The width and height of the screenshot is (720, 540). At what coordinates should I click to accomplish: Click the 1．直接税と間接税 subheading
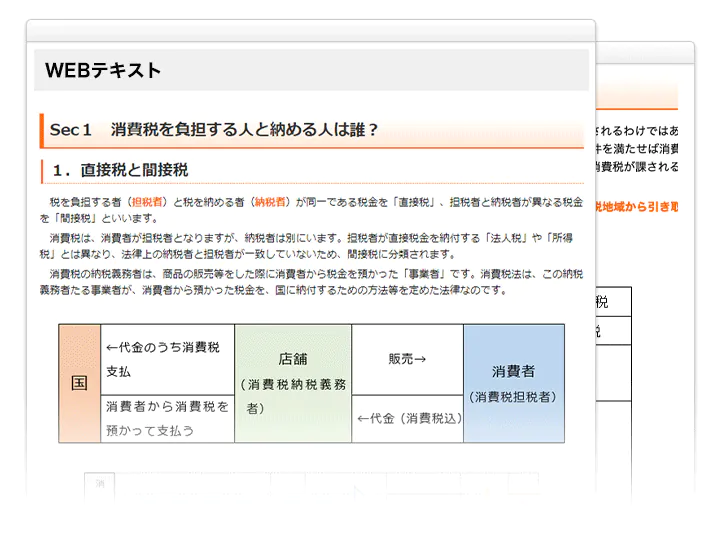pyautogui.click(x=120, y=170)
